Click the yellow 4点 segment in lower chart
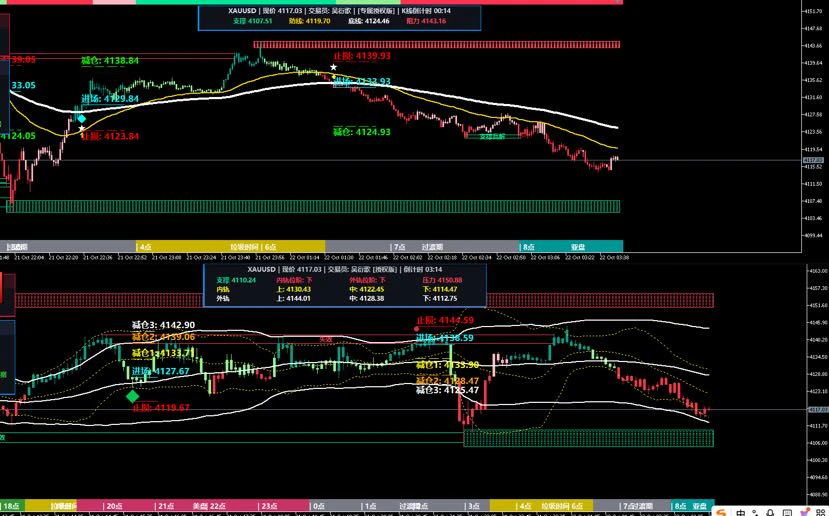The width and height of the screenshot is (829, 516). point(541,506)
